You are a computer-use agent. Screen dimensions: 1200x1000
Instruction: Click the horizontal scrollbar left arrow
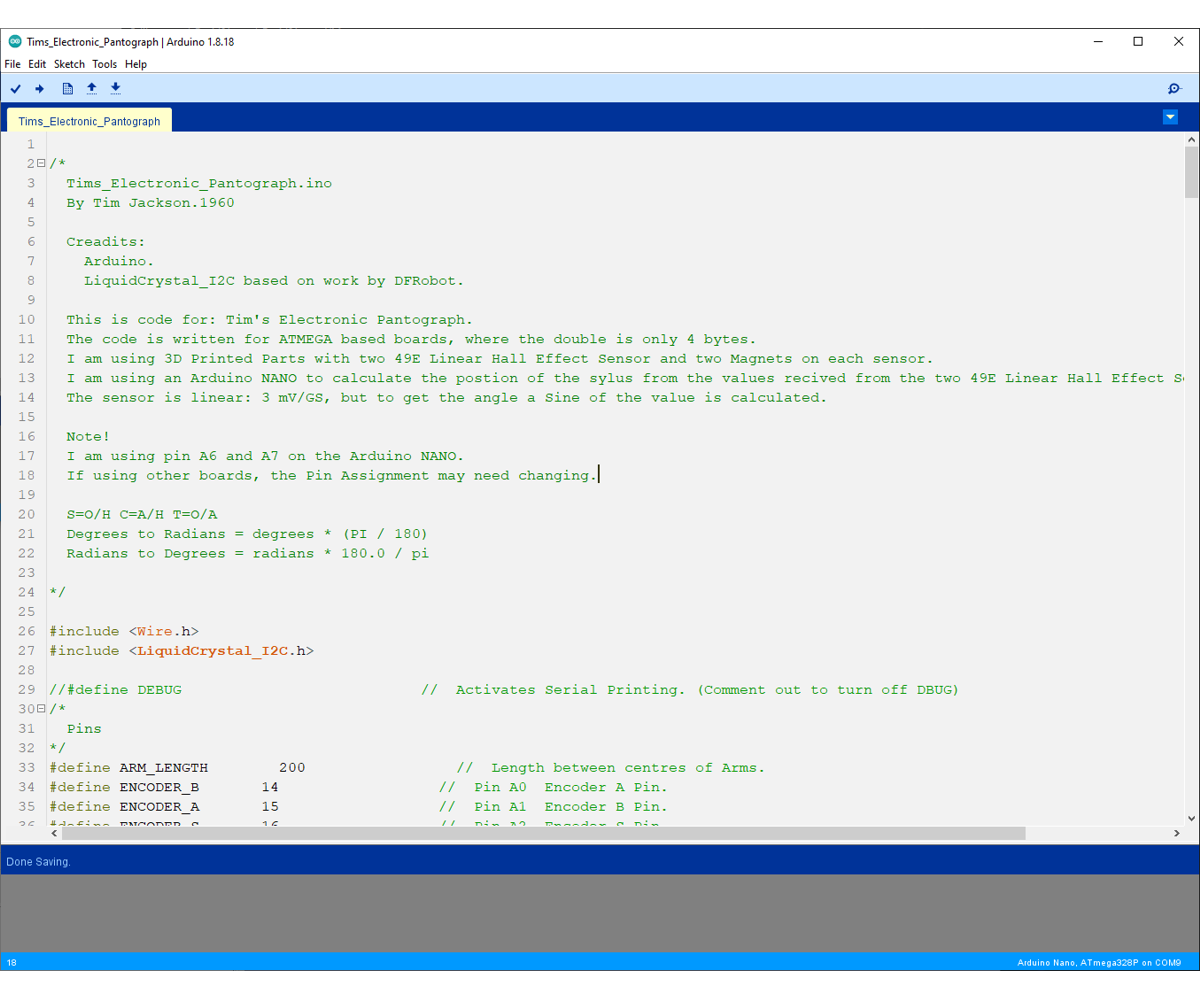click(x=54, y=833)
